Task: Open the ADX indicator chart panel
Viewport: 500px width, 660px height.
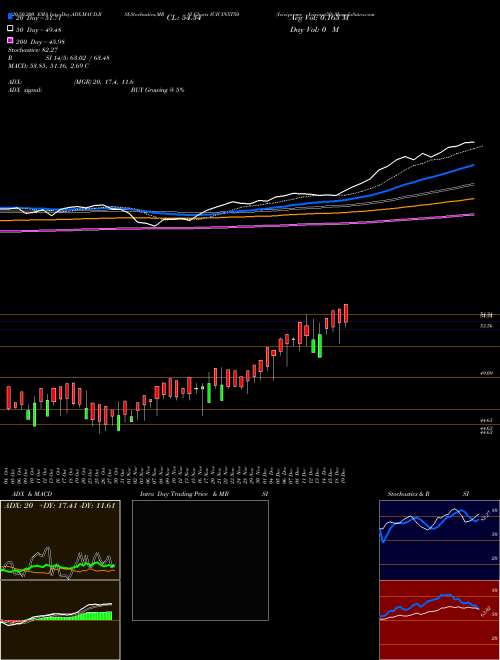Action: [x=60, y=540]
